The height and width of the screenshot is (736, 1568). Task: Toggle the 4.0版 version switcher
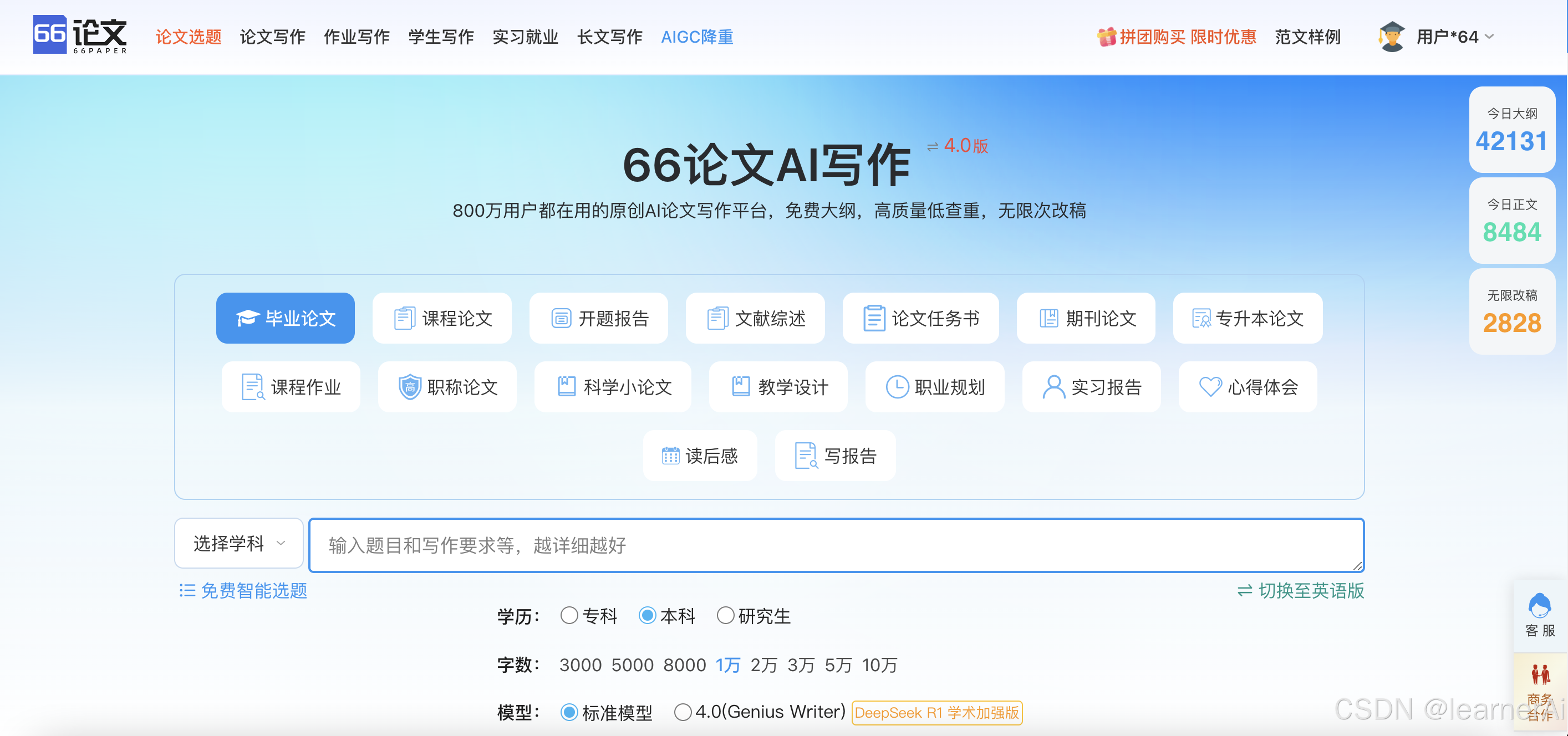tap(958, 146)
